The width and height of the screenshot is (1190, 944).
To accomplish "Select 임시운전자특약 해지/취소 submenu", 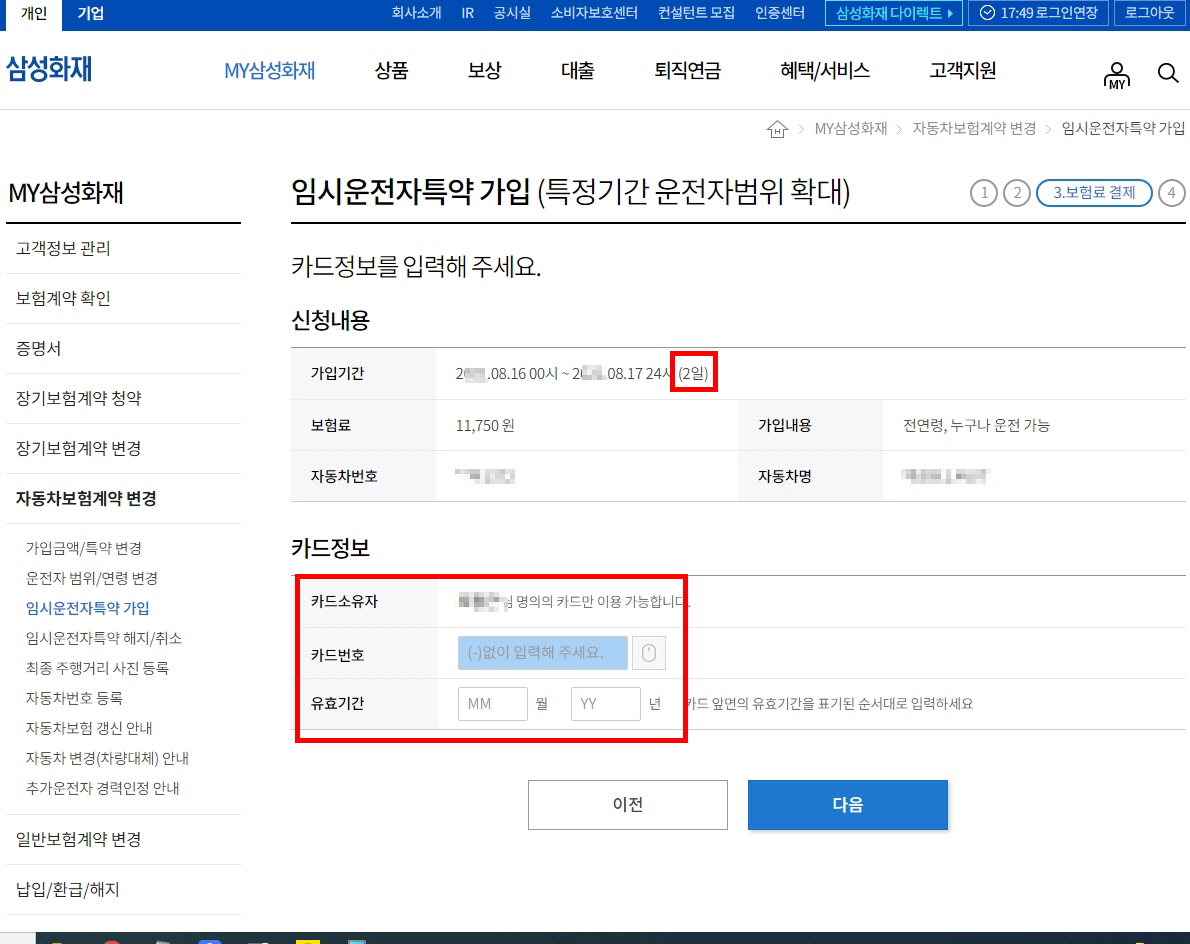I will [x=104, y=638].
